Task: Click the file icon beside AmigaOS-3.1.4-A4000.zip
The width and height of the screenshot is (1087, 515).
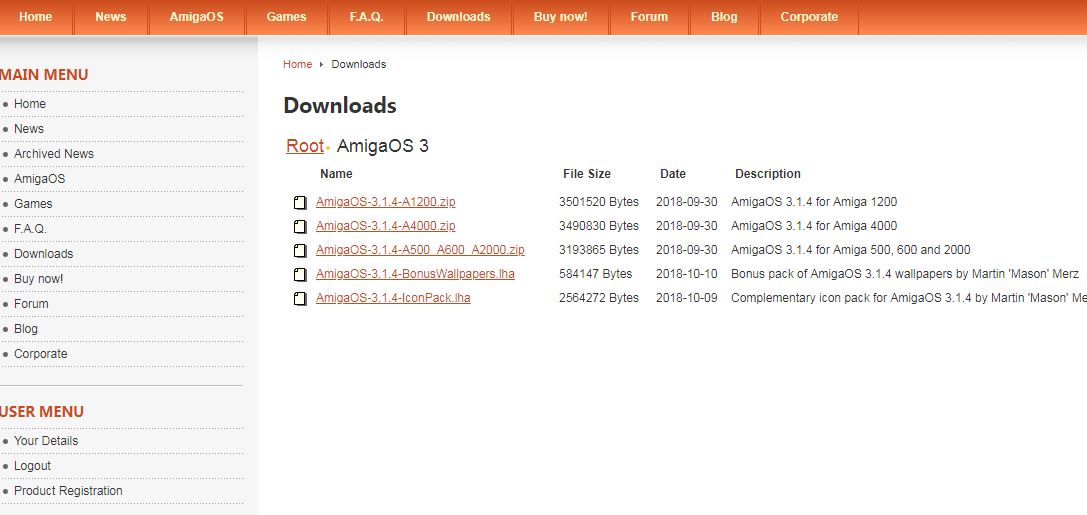Action: (x=300, y=226)
